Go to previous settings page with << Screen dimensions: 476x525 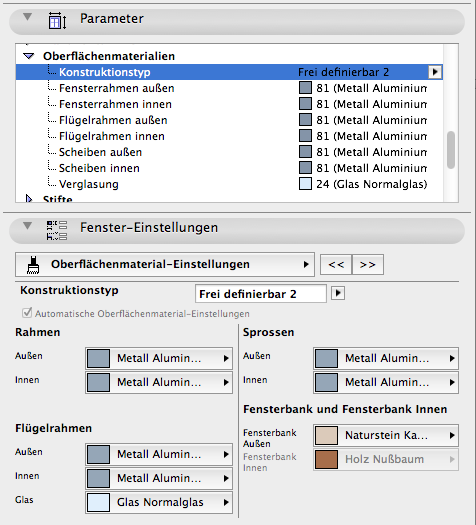[x=336, y=265]
